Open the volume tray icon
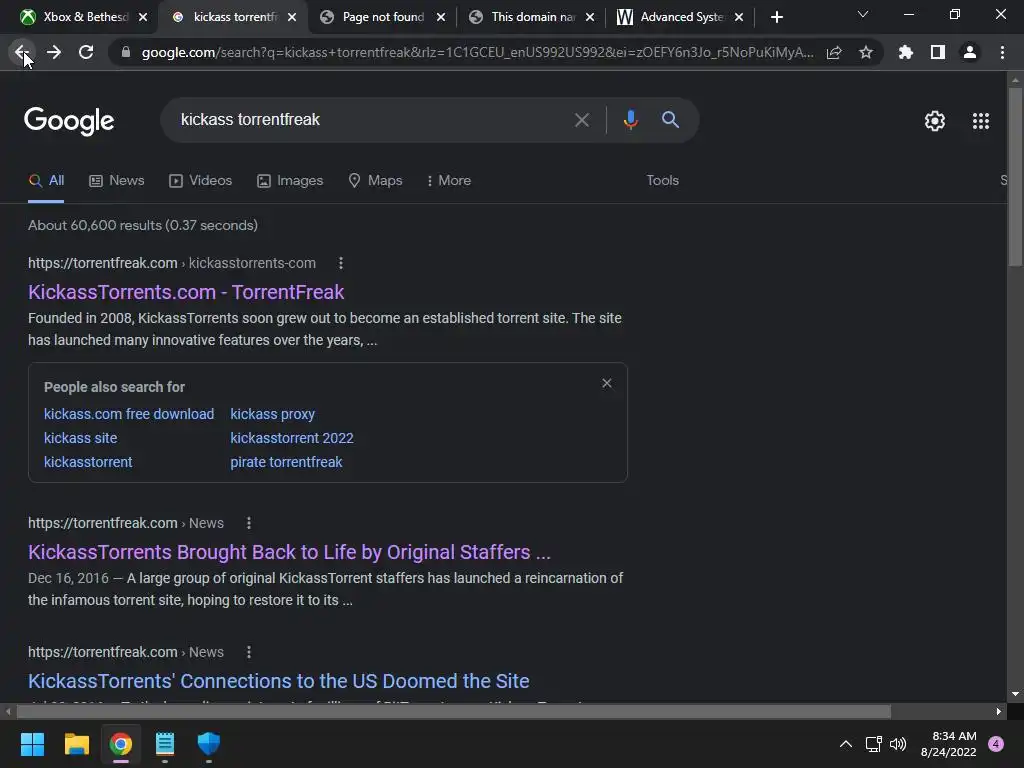Viewport: 1024px width, 768px height. tap(898, 744)
